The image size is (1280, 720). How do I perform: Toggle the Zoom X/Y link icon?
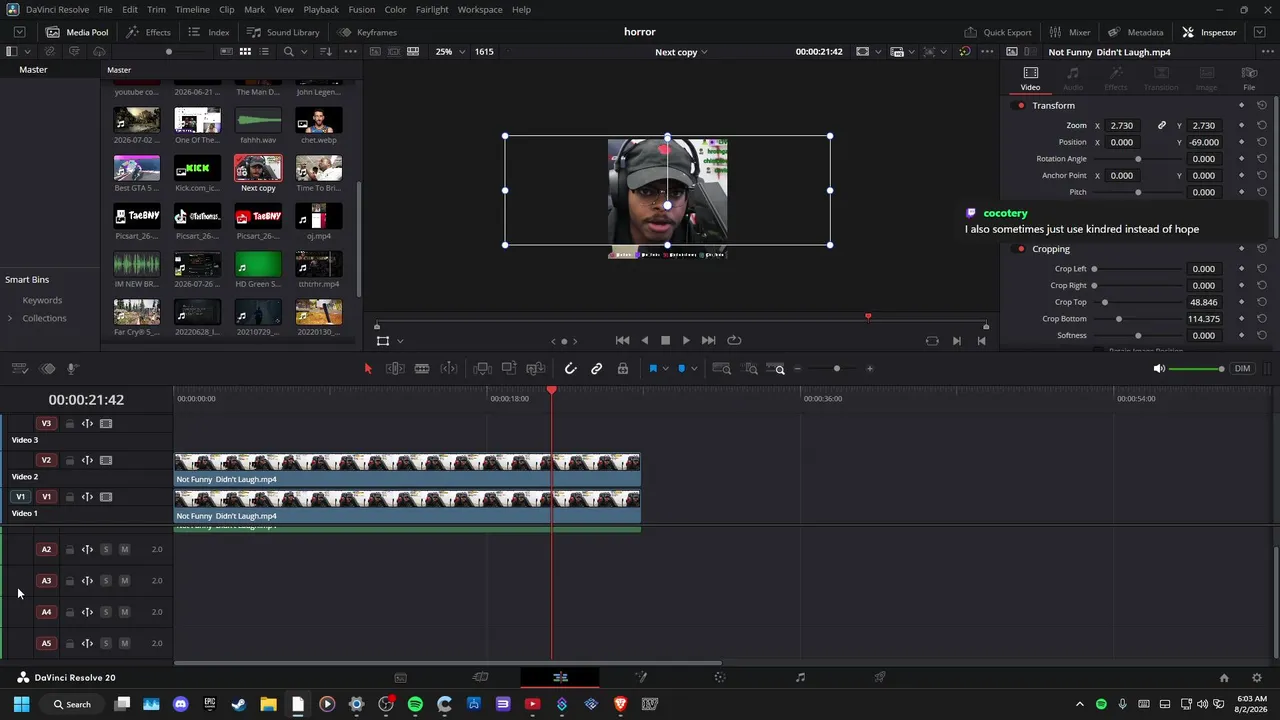[x=1162, y=126]
